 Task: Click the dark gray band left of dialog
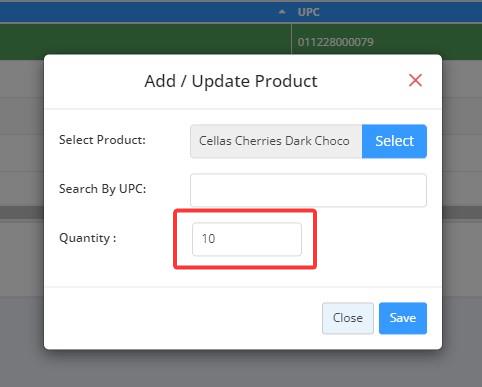pos(22,212)
